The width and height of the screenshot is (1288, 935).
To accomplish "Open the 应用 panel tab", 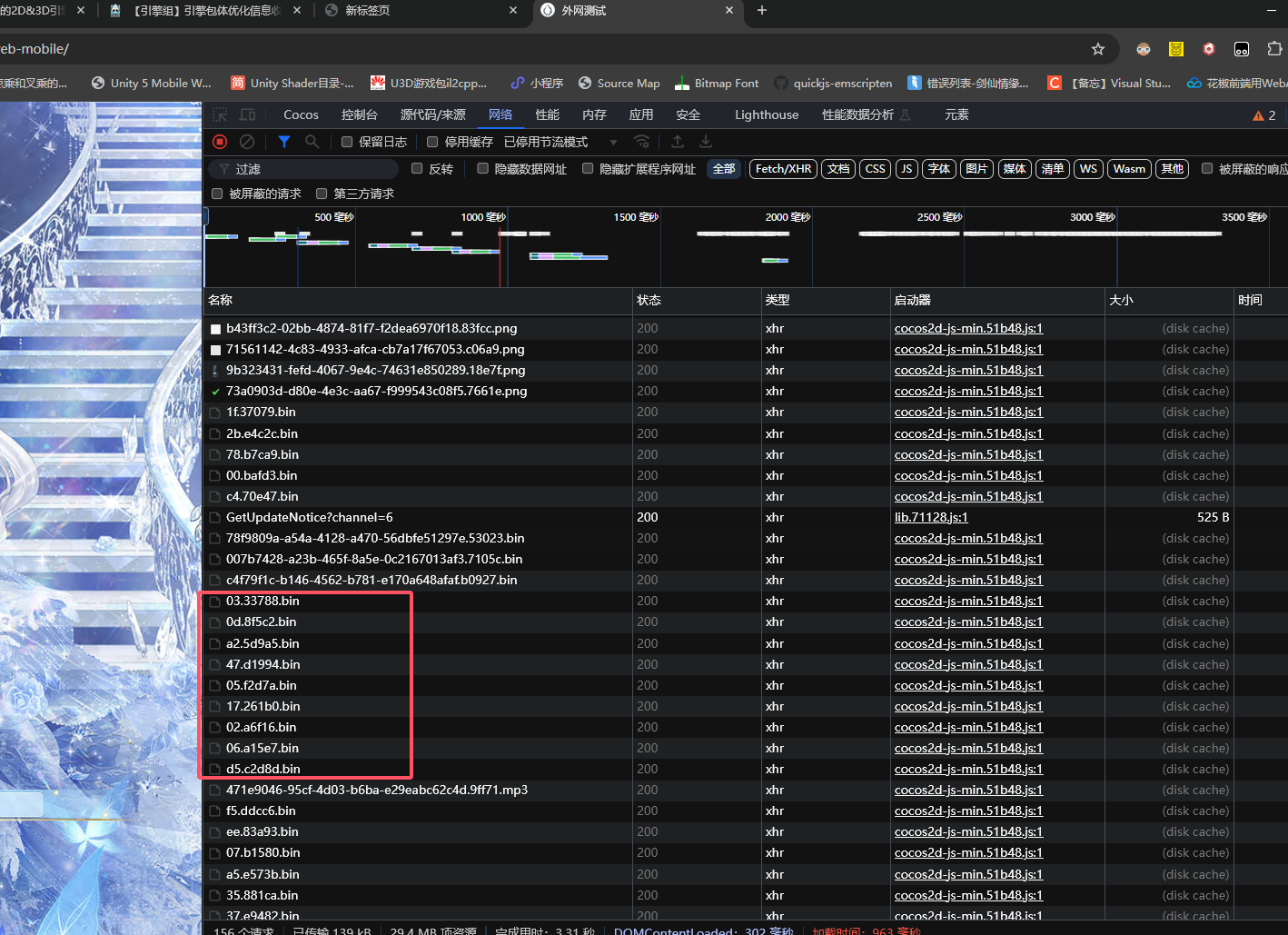I will [641, 115].
